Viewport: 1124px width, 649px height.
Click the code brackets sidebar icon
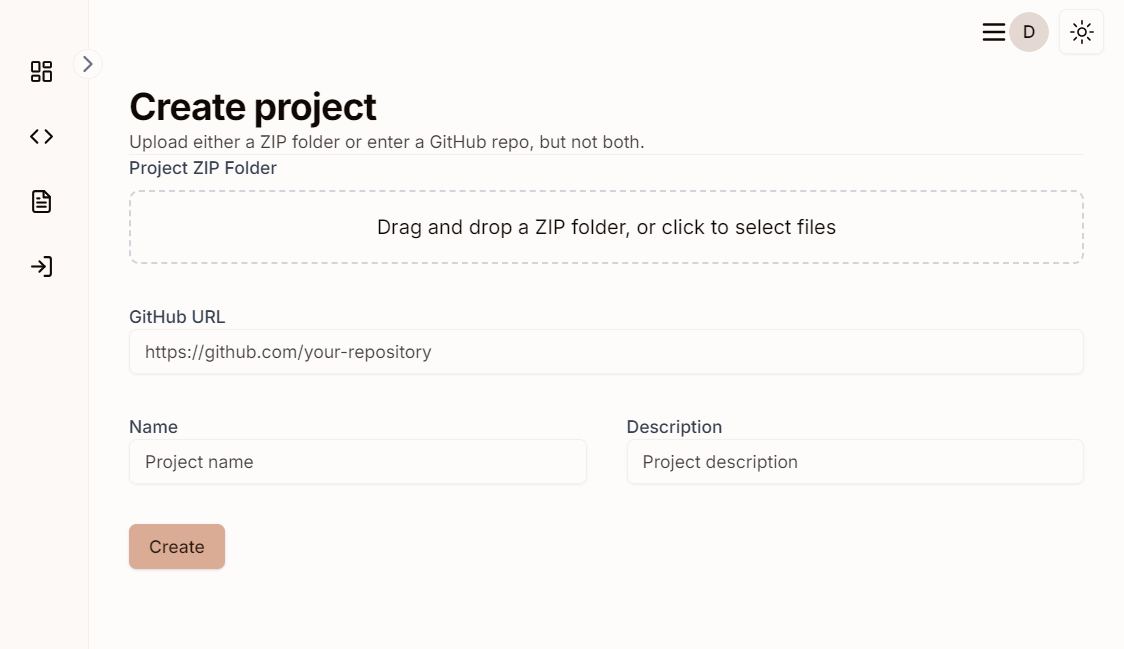click(x=41, y=136)
